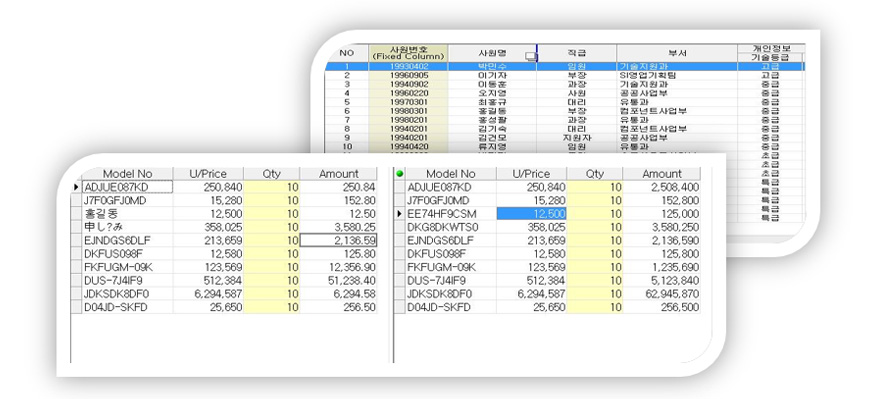Select the highlighted 12,500 U/Price cell in right grid

531,214
